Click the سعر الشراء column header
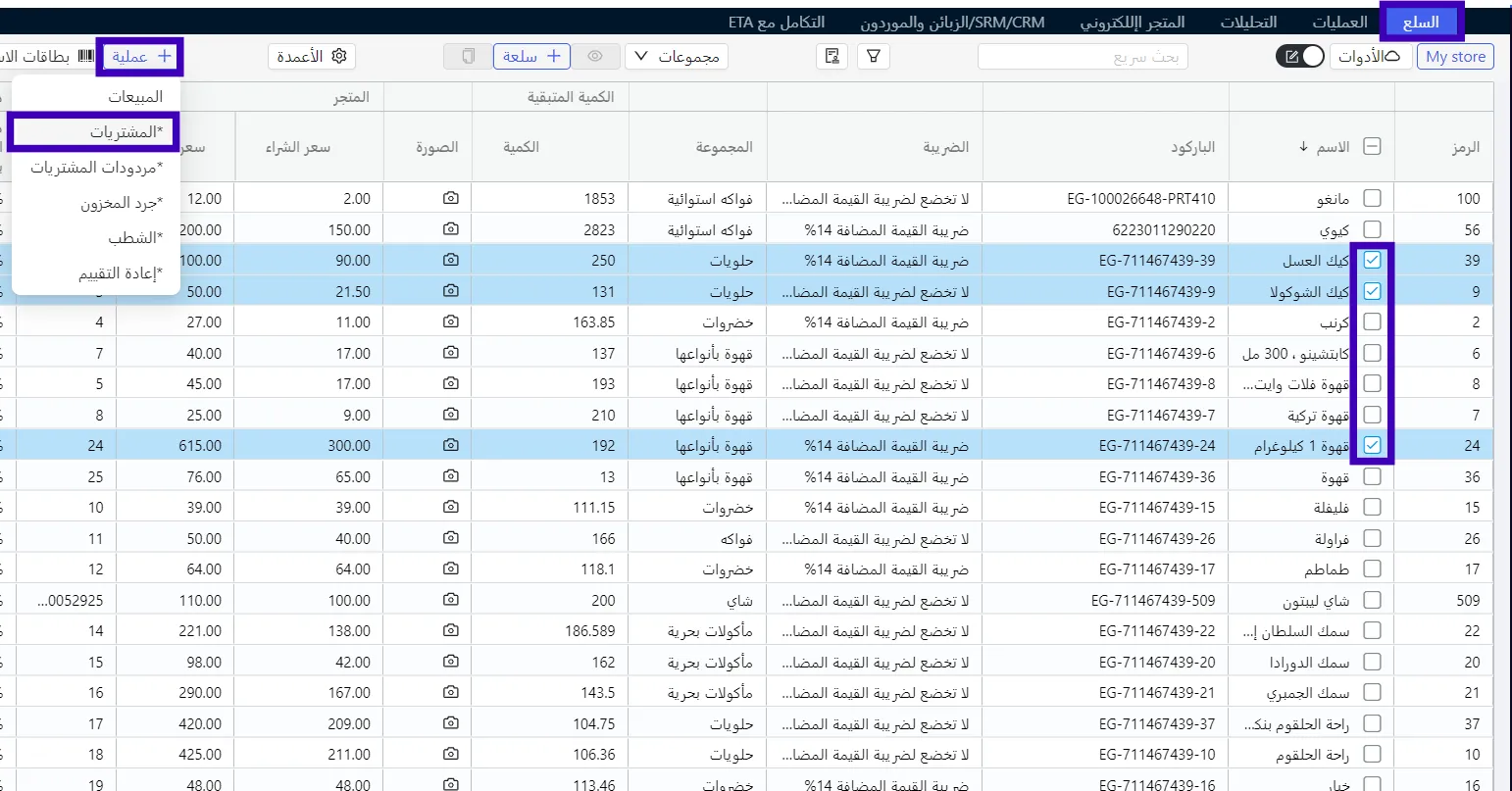Image resolution: width=1512 pixels, height=791 pixels. [x=298, y=147]
